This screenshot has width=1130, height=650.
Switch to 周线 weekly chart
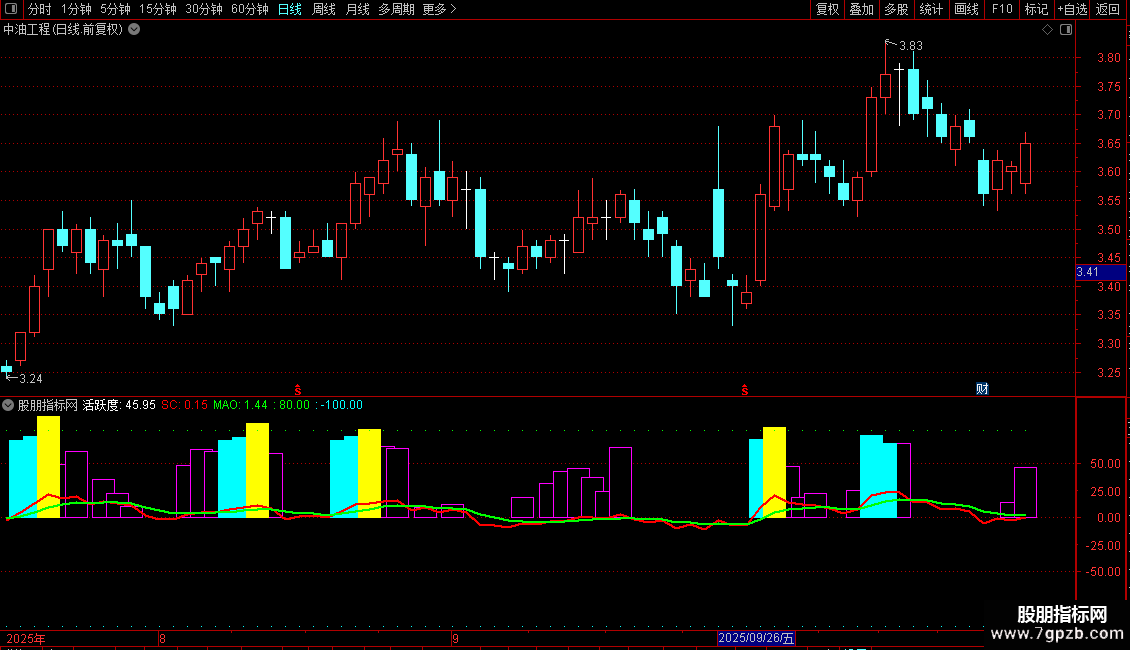pyautogui.click(x=324, y=9)
